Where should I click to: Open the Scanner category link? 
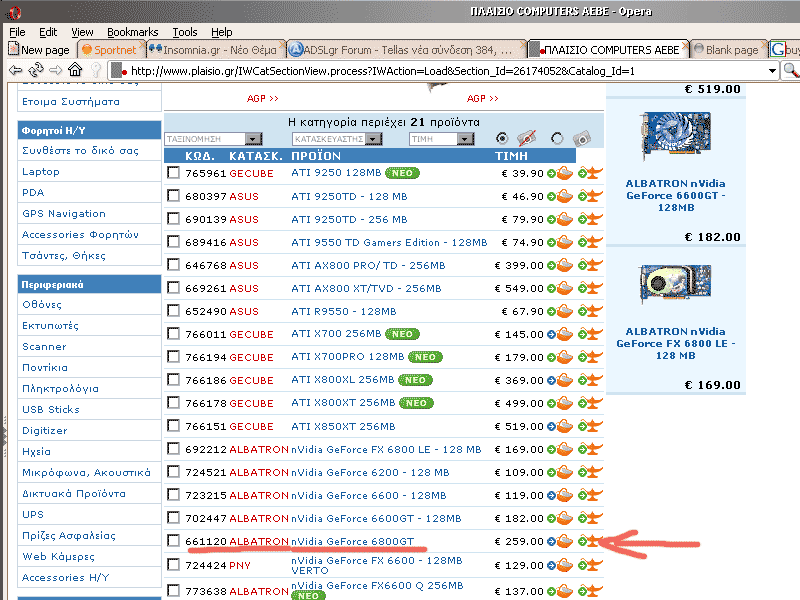pos(44,346)
